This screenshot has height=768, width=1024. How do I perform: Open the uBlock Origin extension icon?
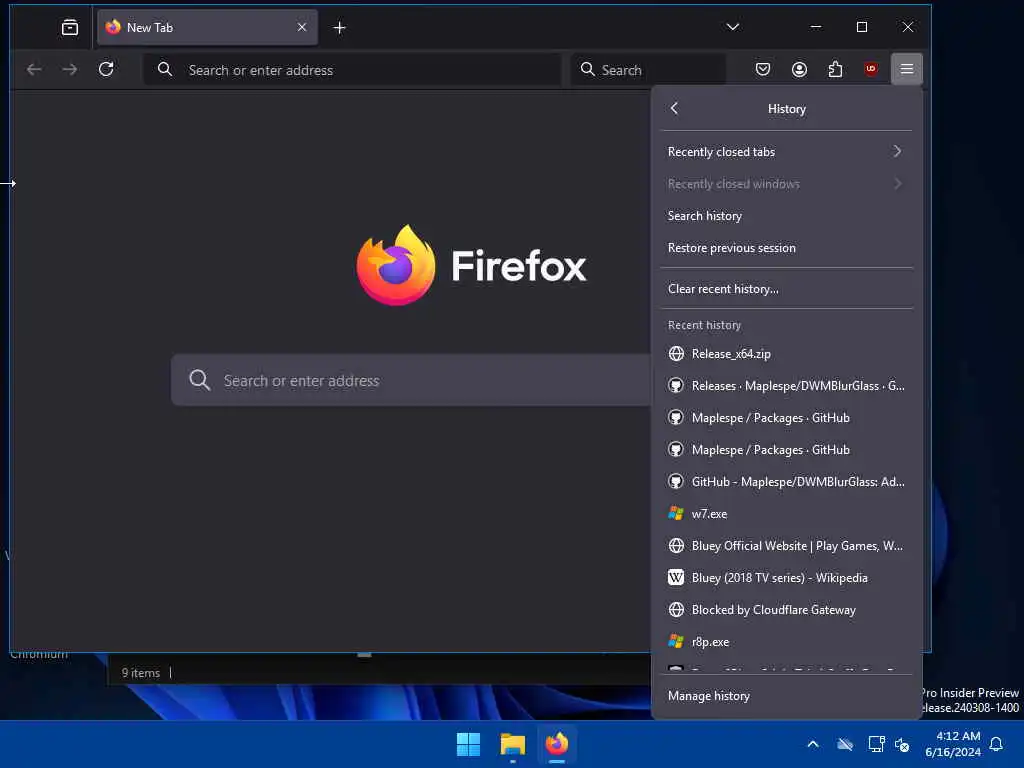[871, 69]
